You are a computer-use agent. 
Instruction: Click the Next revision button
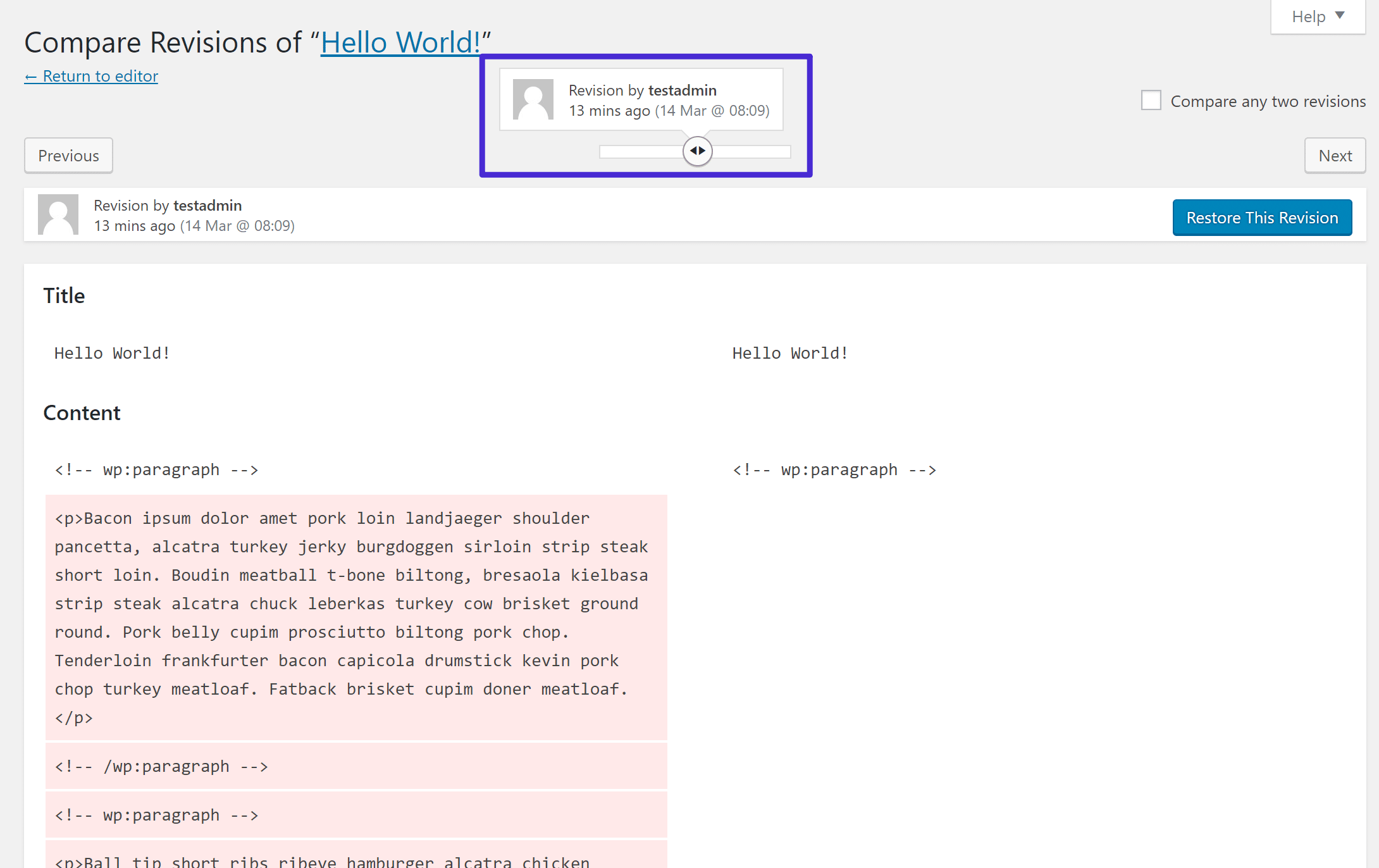[x=1335, y=155]
